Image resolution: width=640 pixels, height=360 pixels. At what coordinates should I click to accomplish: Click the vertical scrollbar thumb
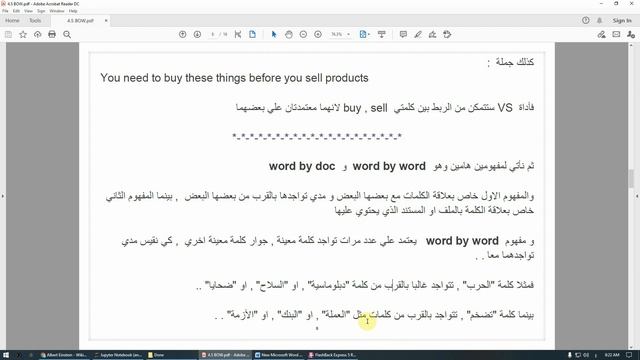pos(631,179)
